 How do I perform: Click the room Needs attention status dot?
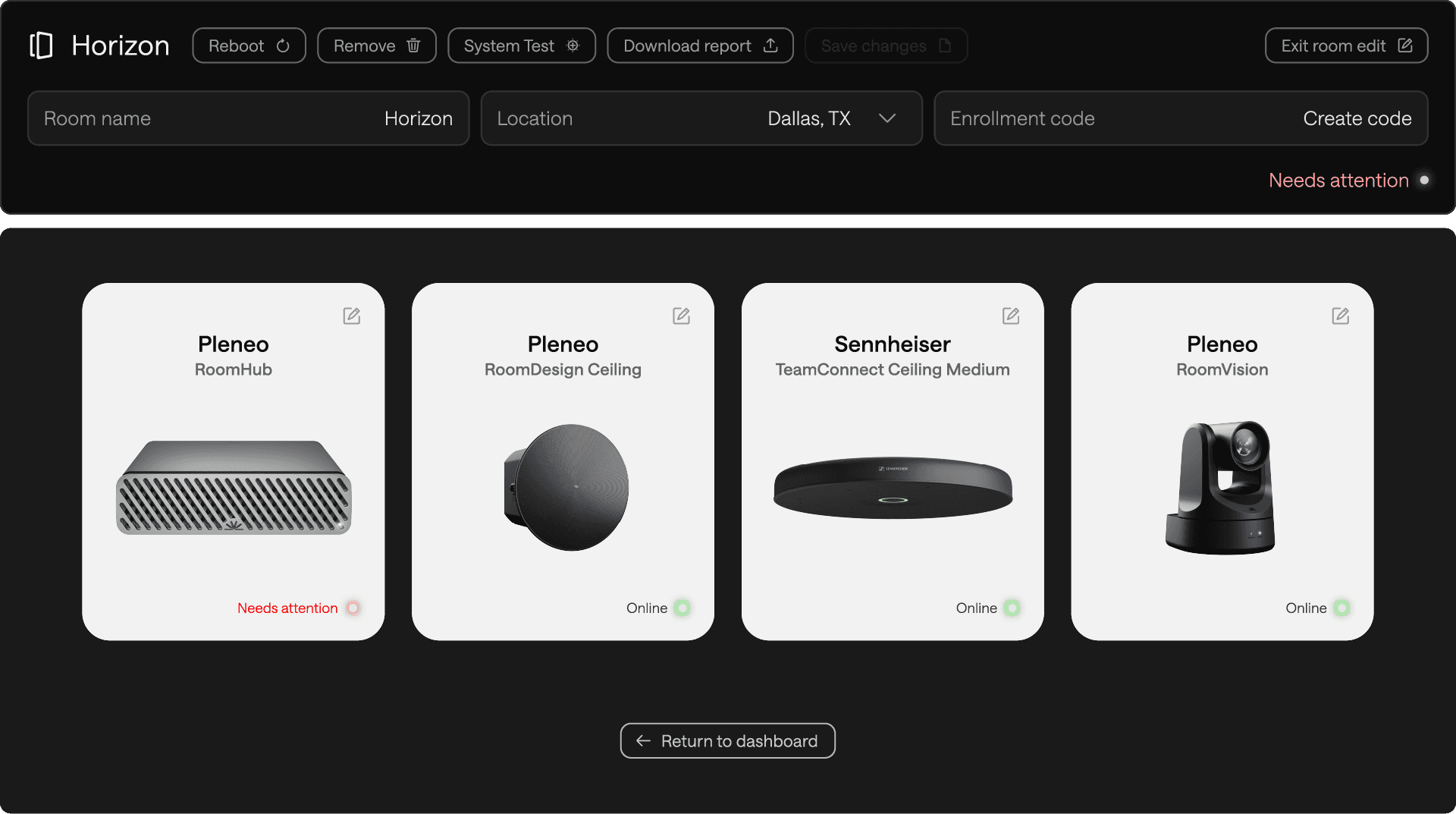pos(1424,180)
